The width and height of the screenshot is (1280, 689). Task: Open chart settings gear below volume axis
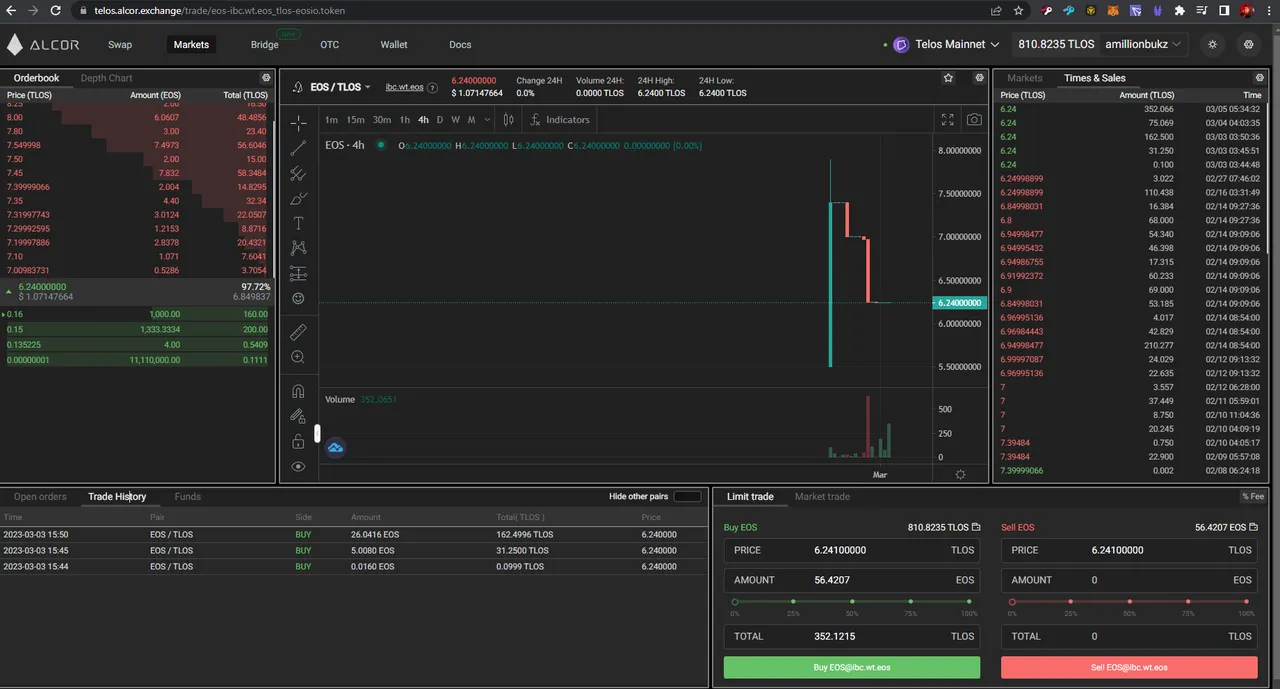point(960,474)
